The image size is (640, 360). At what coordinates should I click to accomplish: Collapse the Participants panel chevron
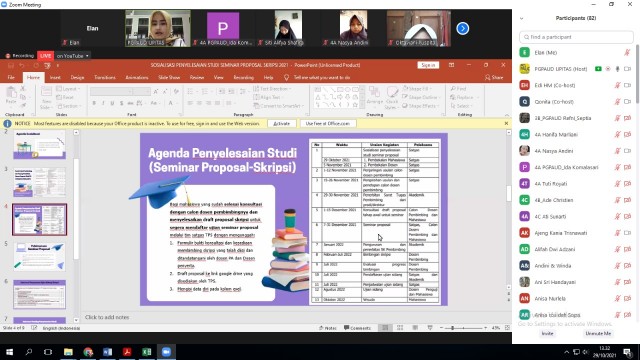pos(522,18)
